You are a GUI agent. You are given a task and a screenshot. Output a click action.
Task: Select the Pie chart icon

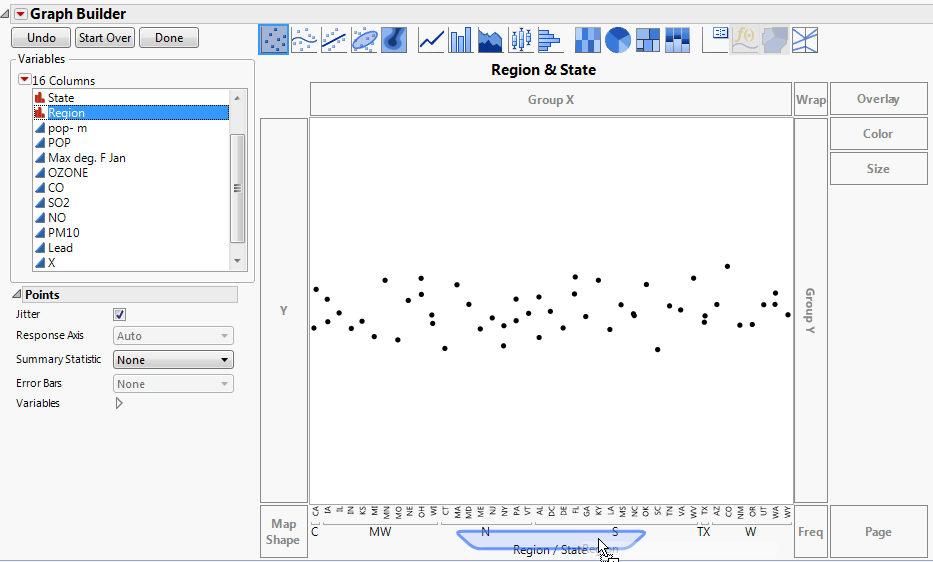(x=618, y=39)
